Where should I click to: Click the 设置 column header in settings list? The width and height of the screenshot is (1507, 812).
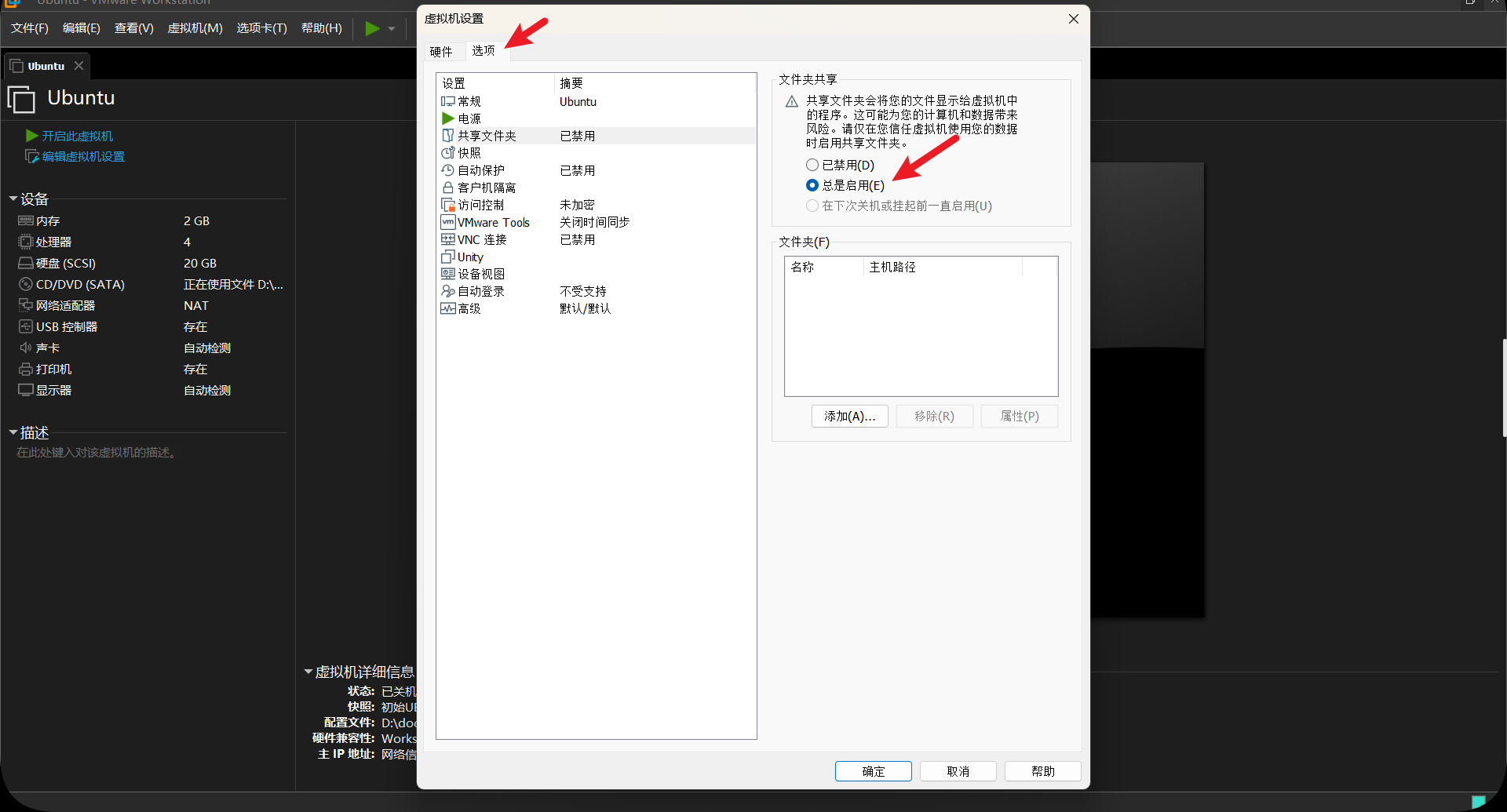[495, 83]
